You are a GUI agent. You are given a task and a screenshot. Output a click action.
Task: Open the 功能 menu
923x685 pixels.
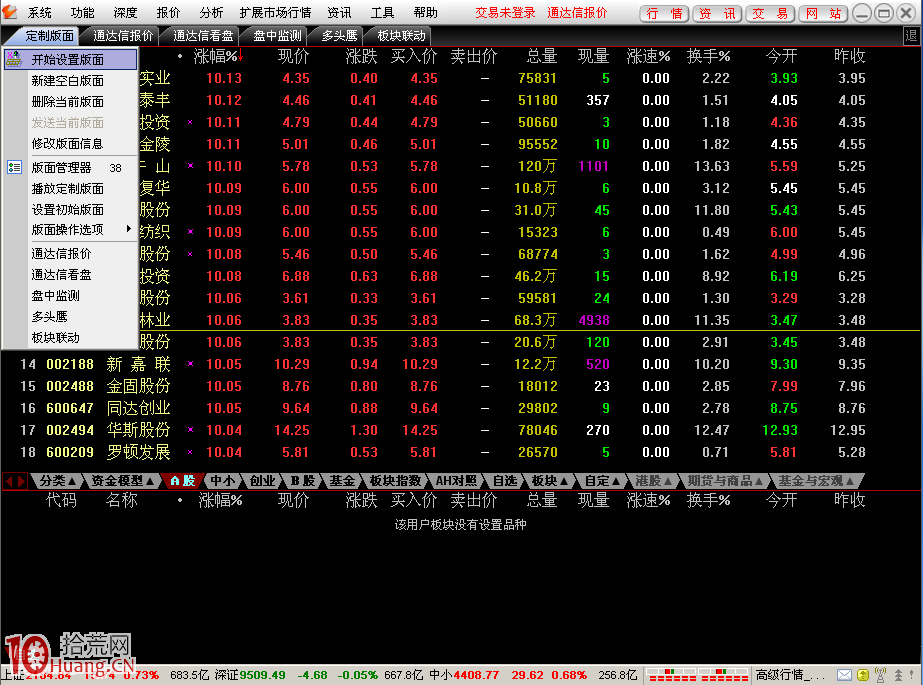pyautogui.click(x=82, y=13)
